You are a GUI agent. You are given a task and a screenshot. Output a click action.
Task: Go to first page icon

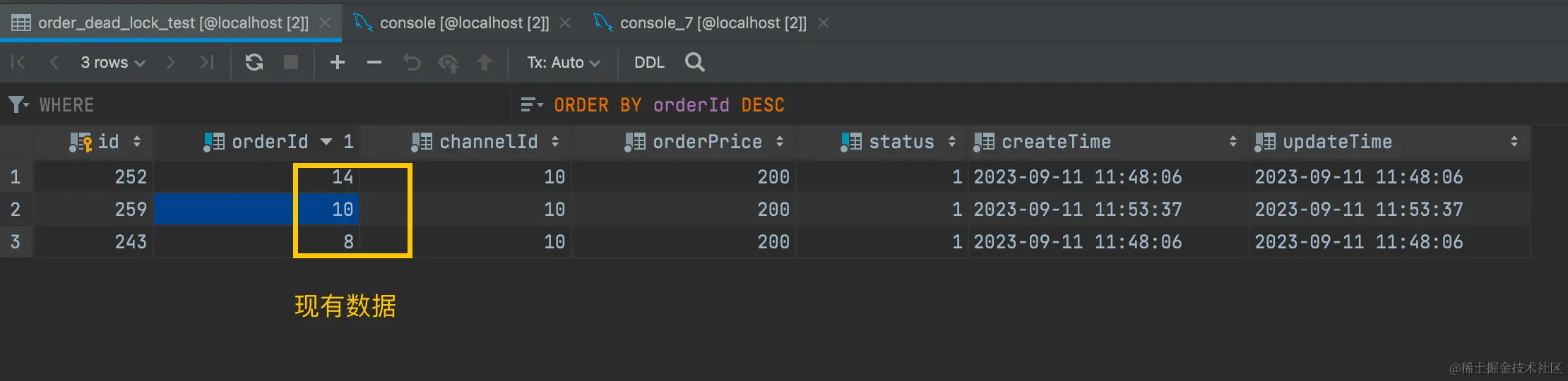(18, 62)
